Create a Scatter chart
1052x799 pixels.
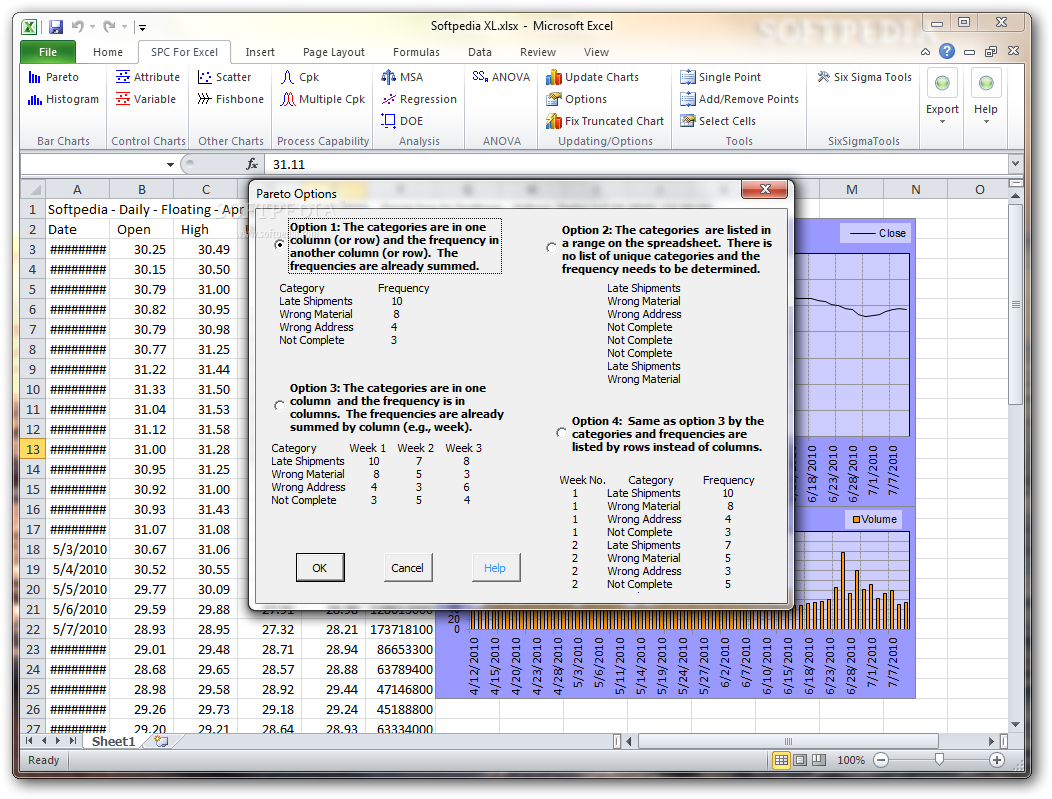[x=224, y=77]
